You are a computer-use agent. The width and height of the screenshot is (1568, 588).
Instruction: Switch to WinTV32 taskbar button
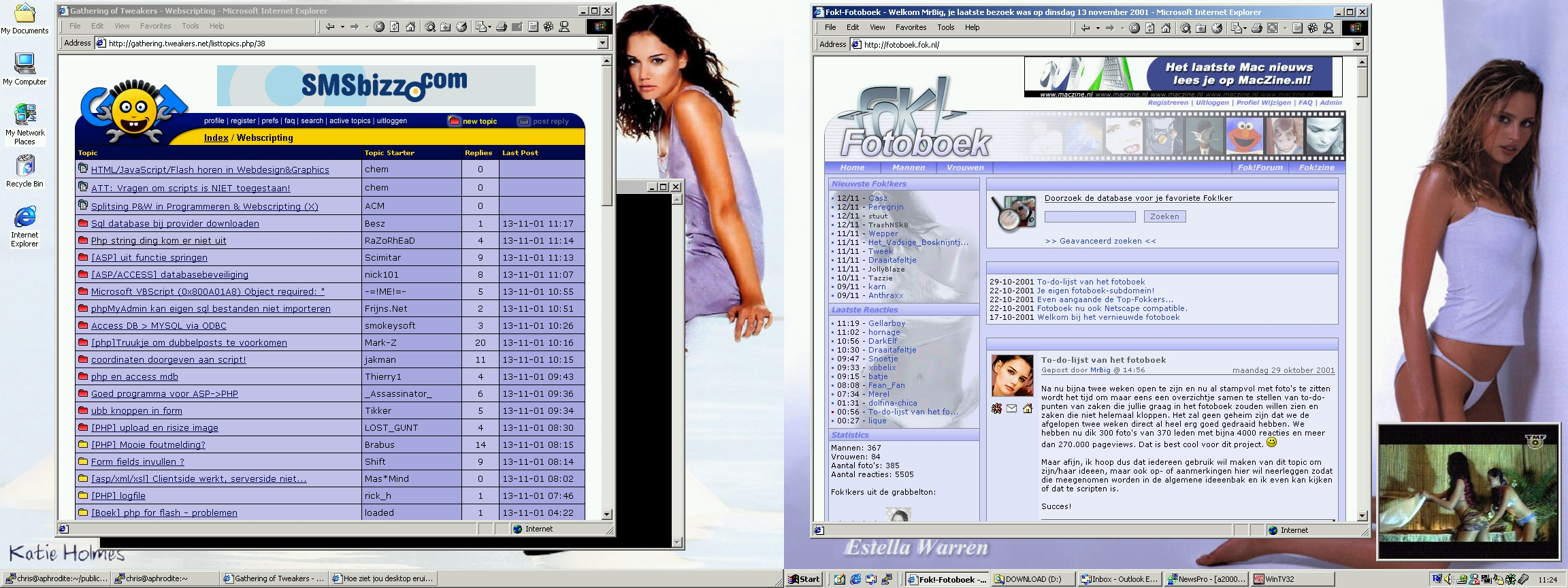tap(1293, 579)
